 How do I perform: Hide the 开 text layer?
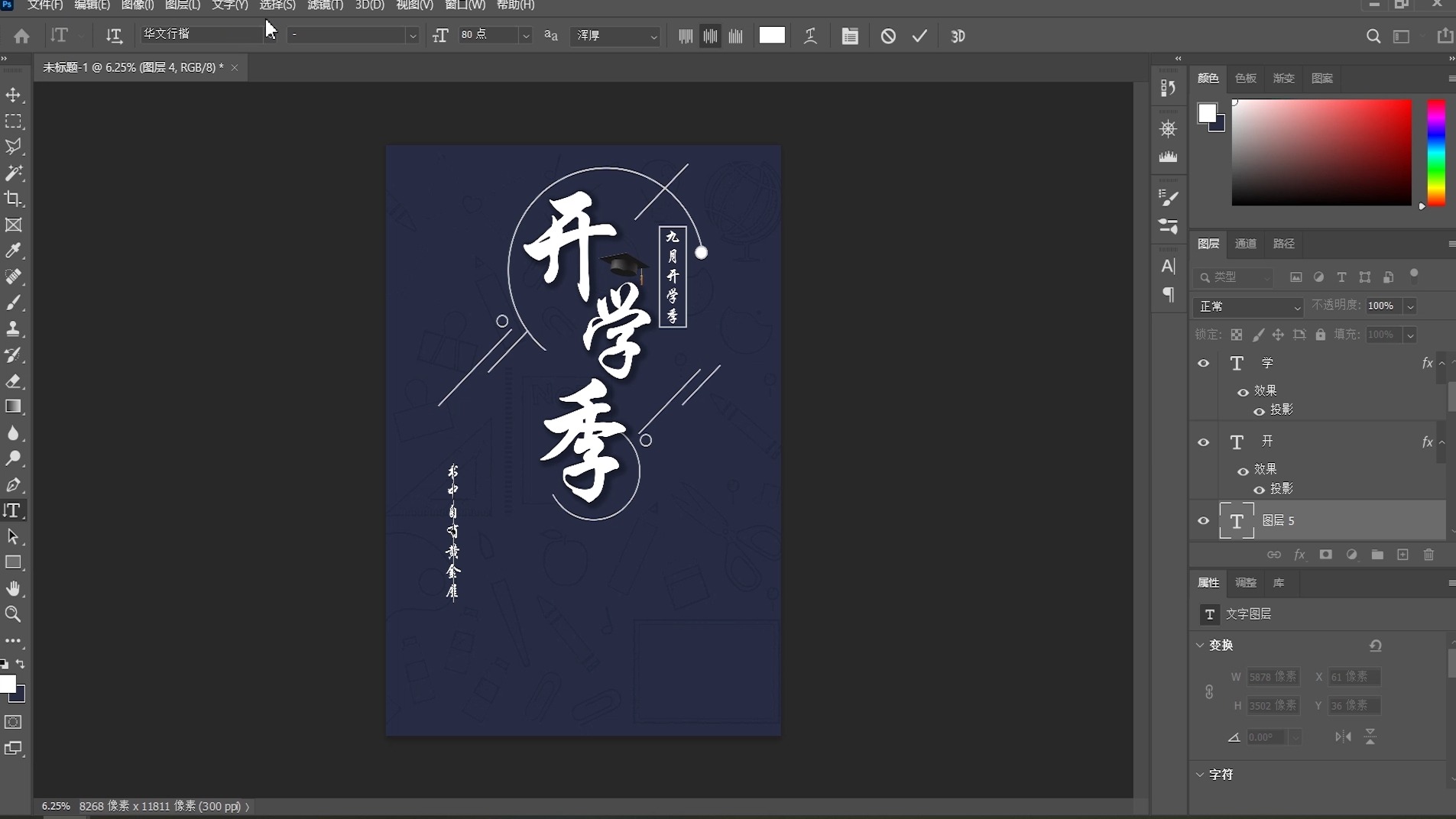[1203, 442]
